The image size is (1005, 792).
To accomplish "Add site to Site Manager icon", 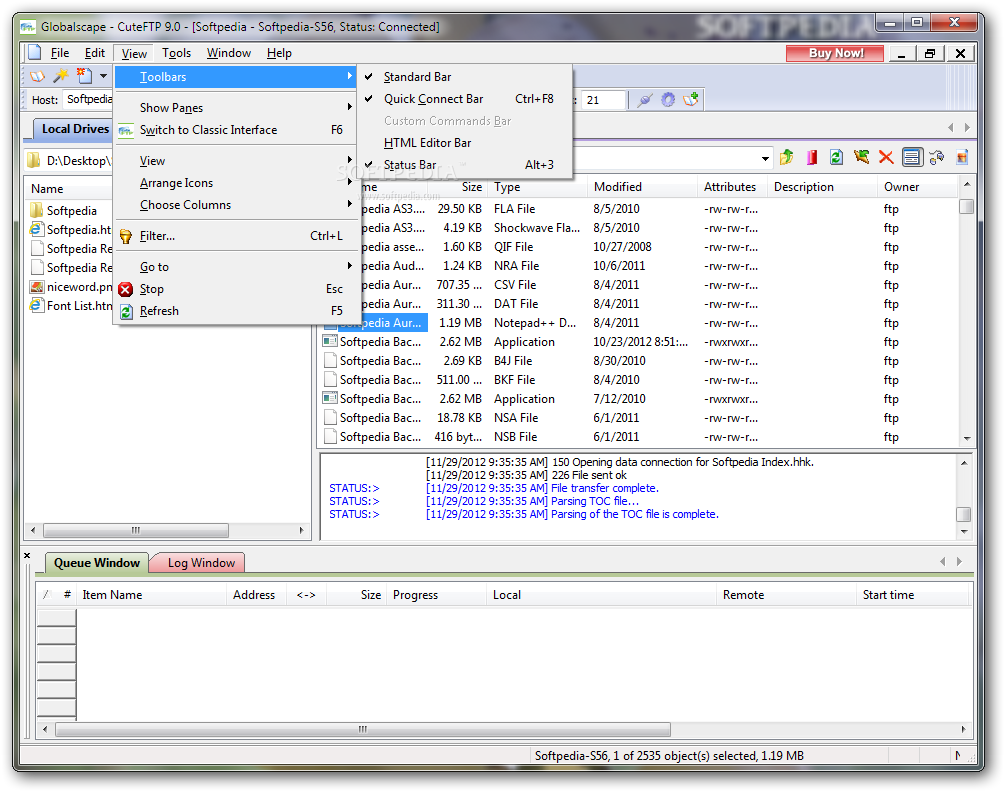I will point(691,99).
